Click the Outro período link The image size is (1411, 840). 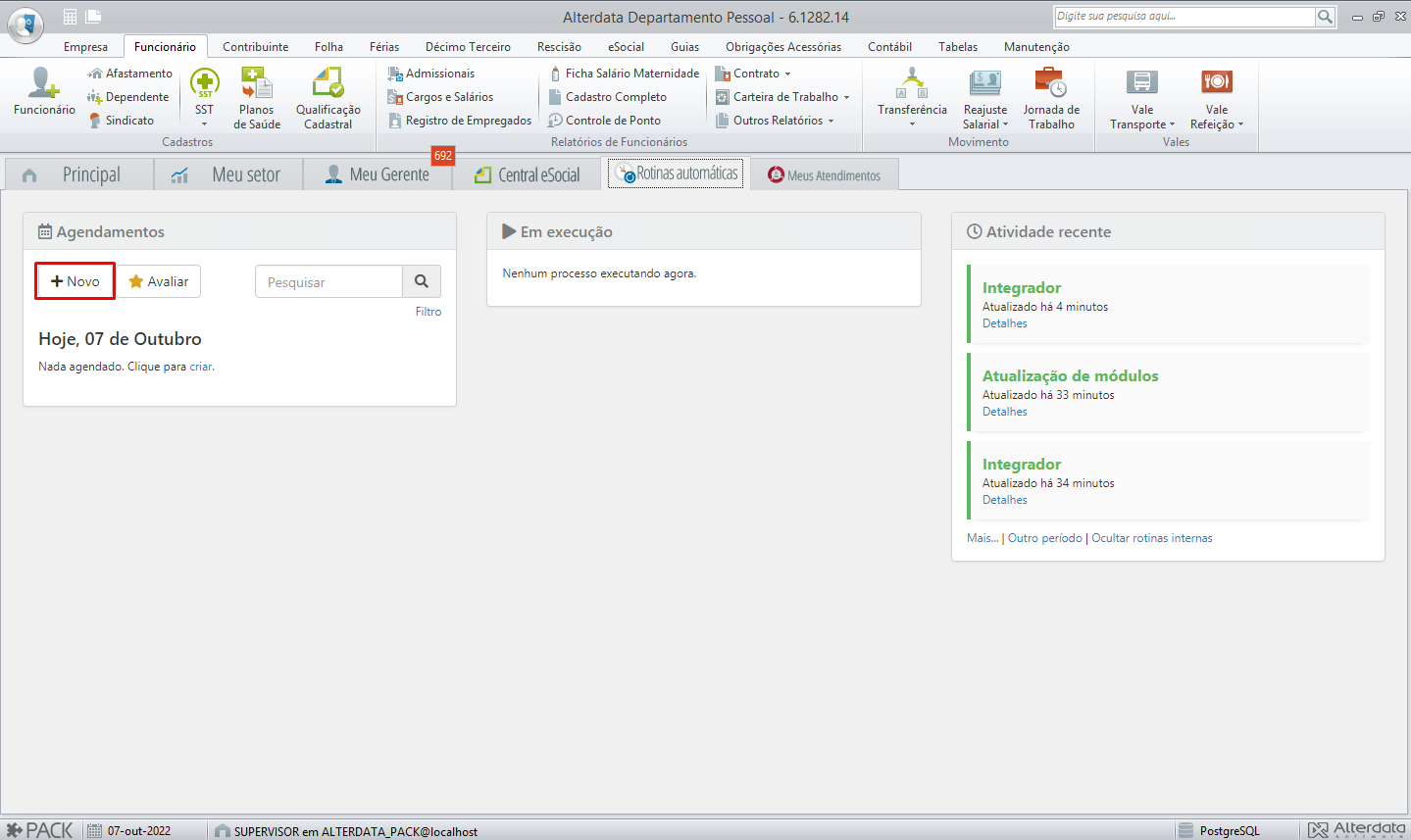point(1045,538)
